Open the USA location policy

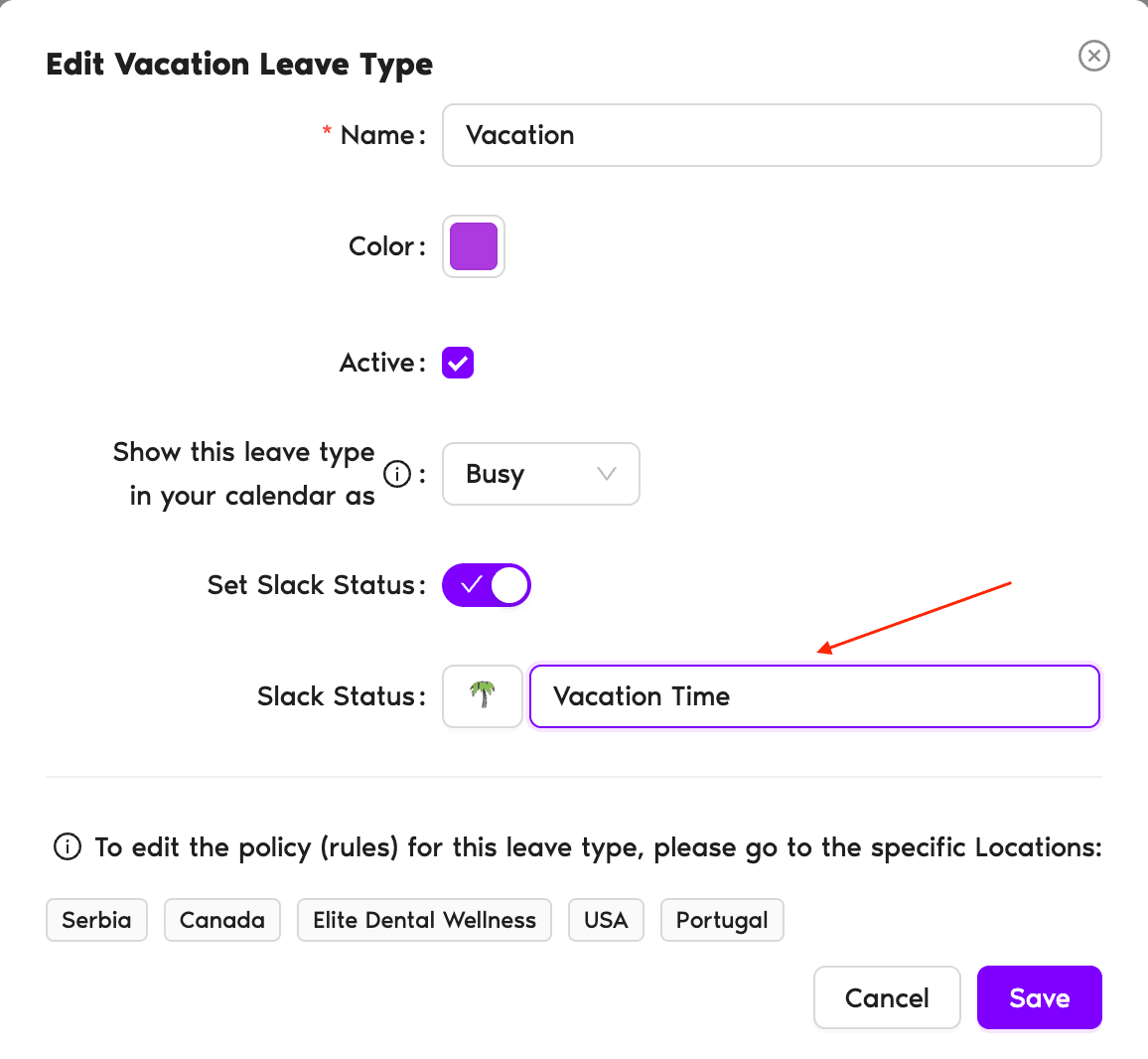tap(606, 920)
